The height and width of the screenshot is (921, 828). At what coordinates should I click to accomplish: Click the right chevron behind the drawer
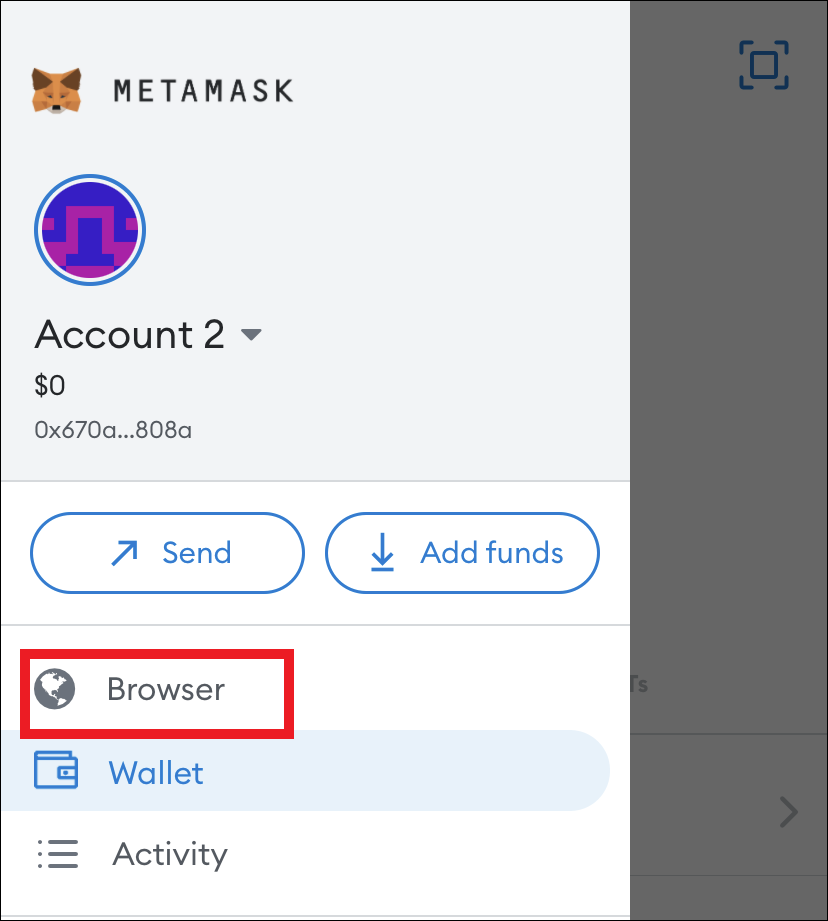click(789, 812)
